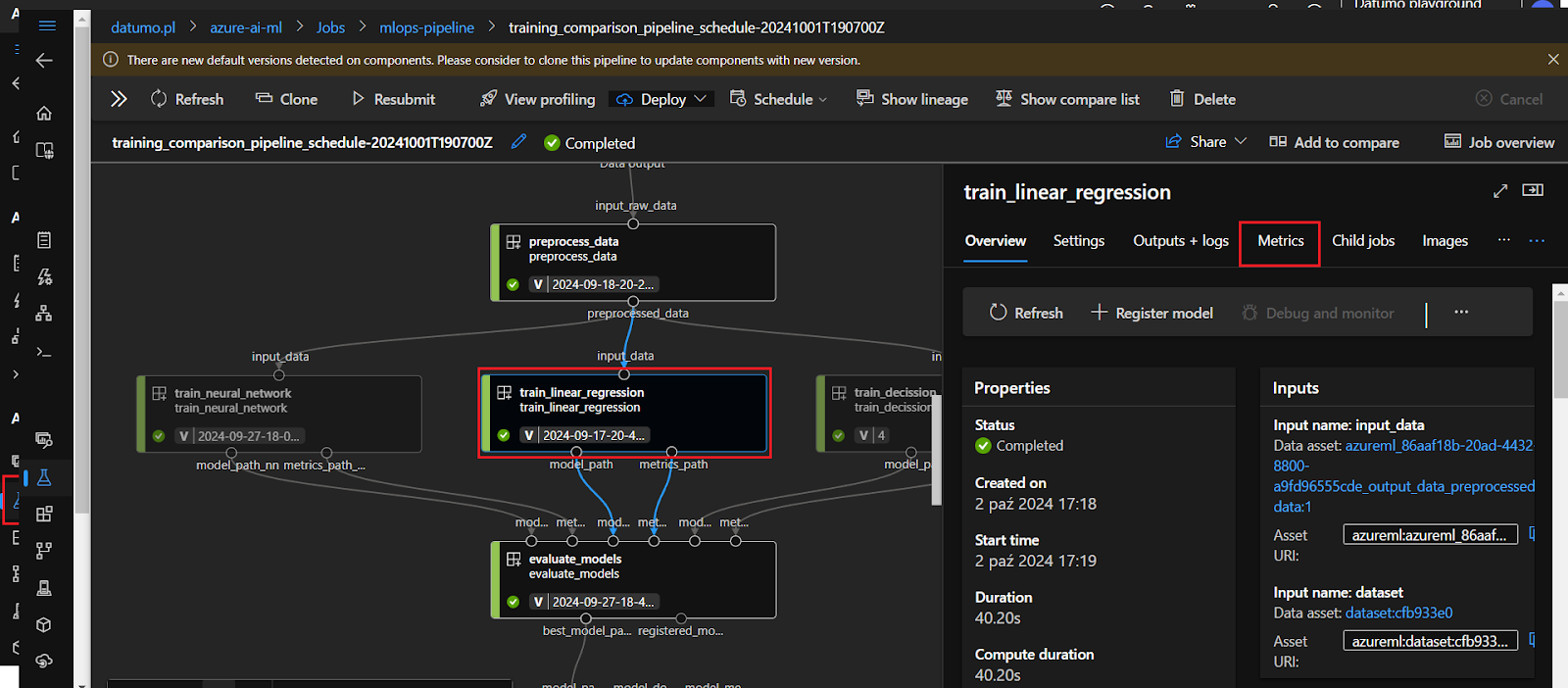Click Show lineage

click(911, 99)
